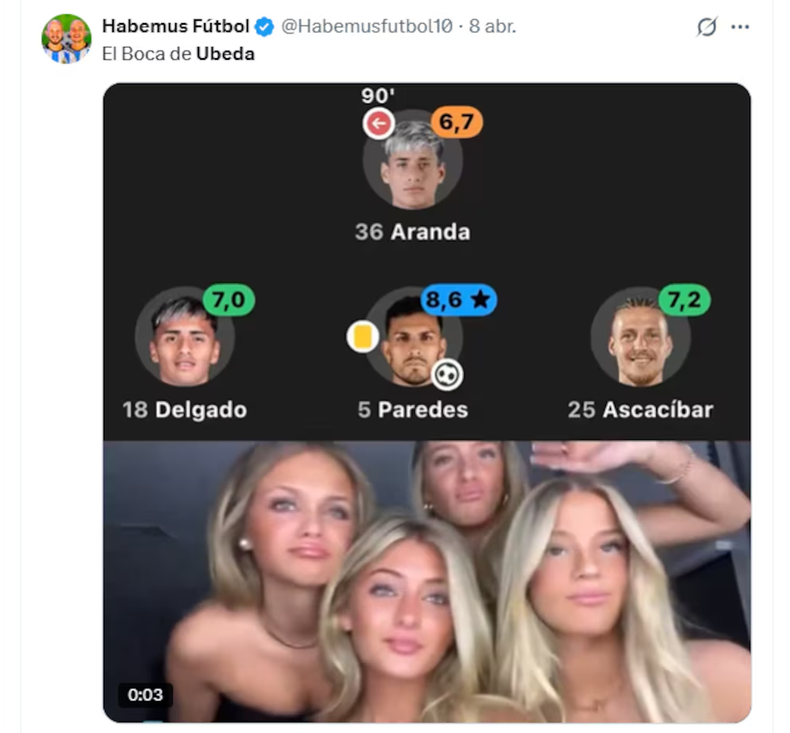Open the Grok explain icon
This screenshot has width=790, height=733.
pyautogui.click(x=707, y=27)
